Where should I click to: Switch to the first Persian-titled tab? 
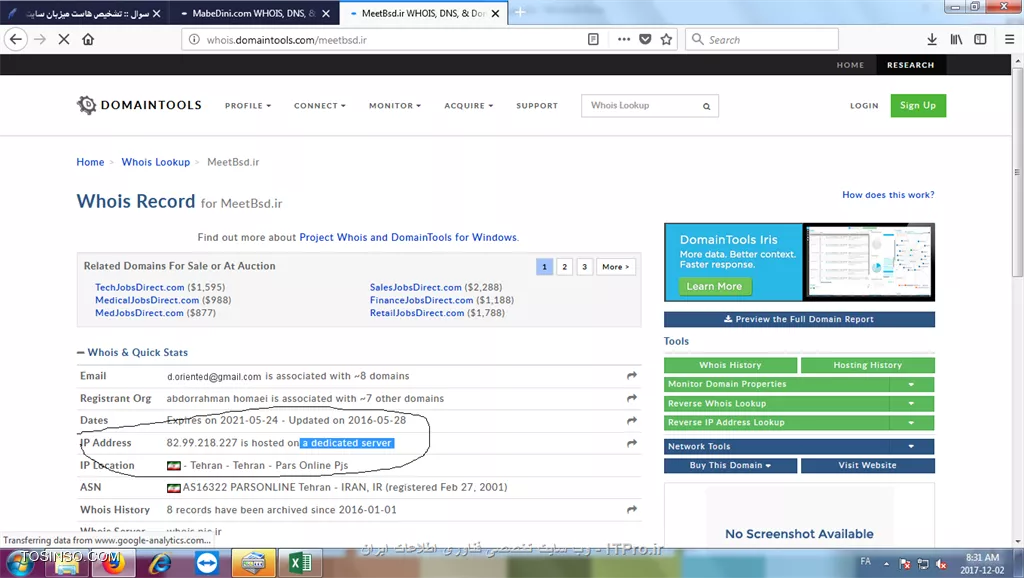click(x=85, y=13)
